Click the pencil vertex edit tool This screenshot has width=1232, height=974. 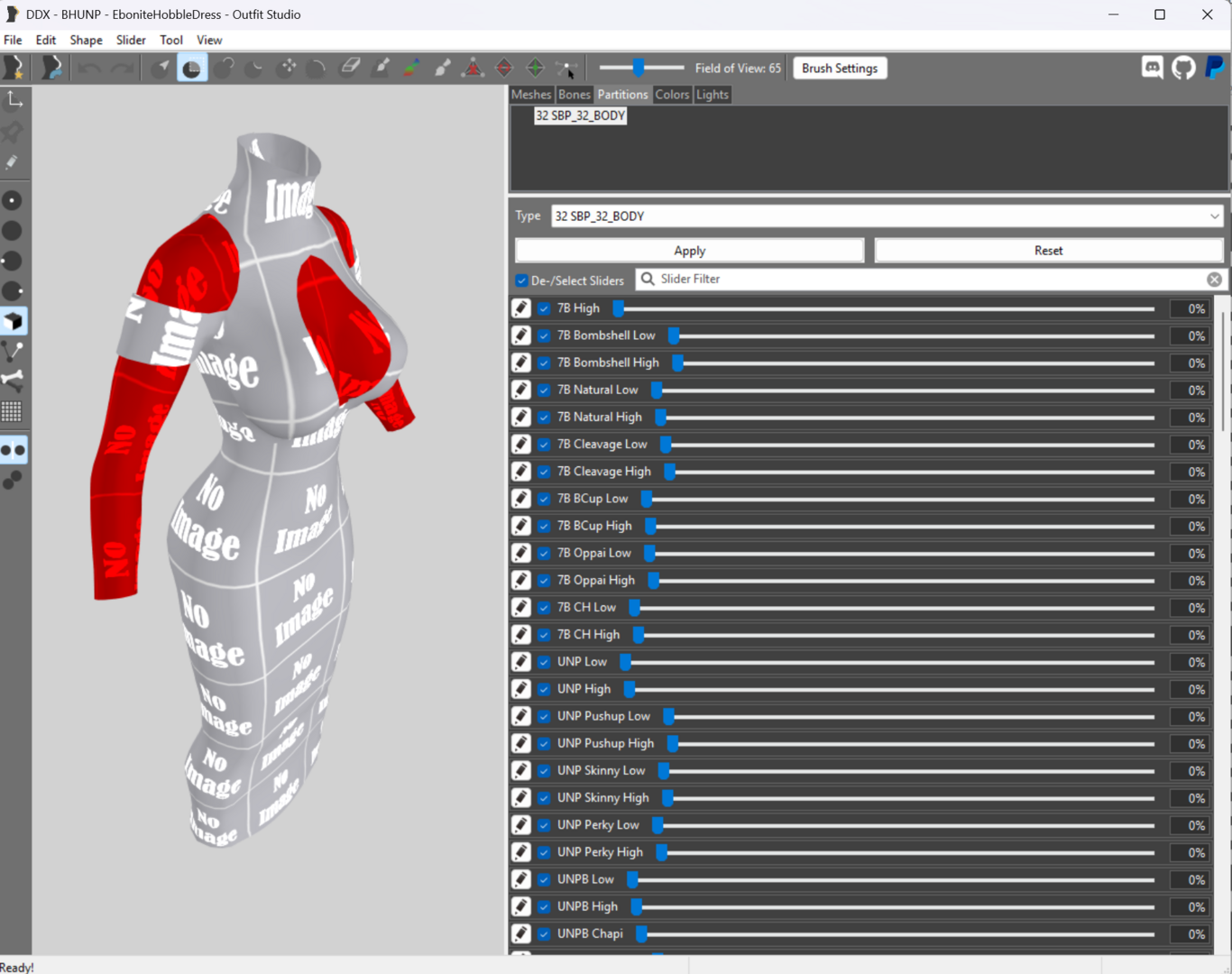tap(12, 163)
